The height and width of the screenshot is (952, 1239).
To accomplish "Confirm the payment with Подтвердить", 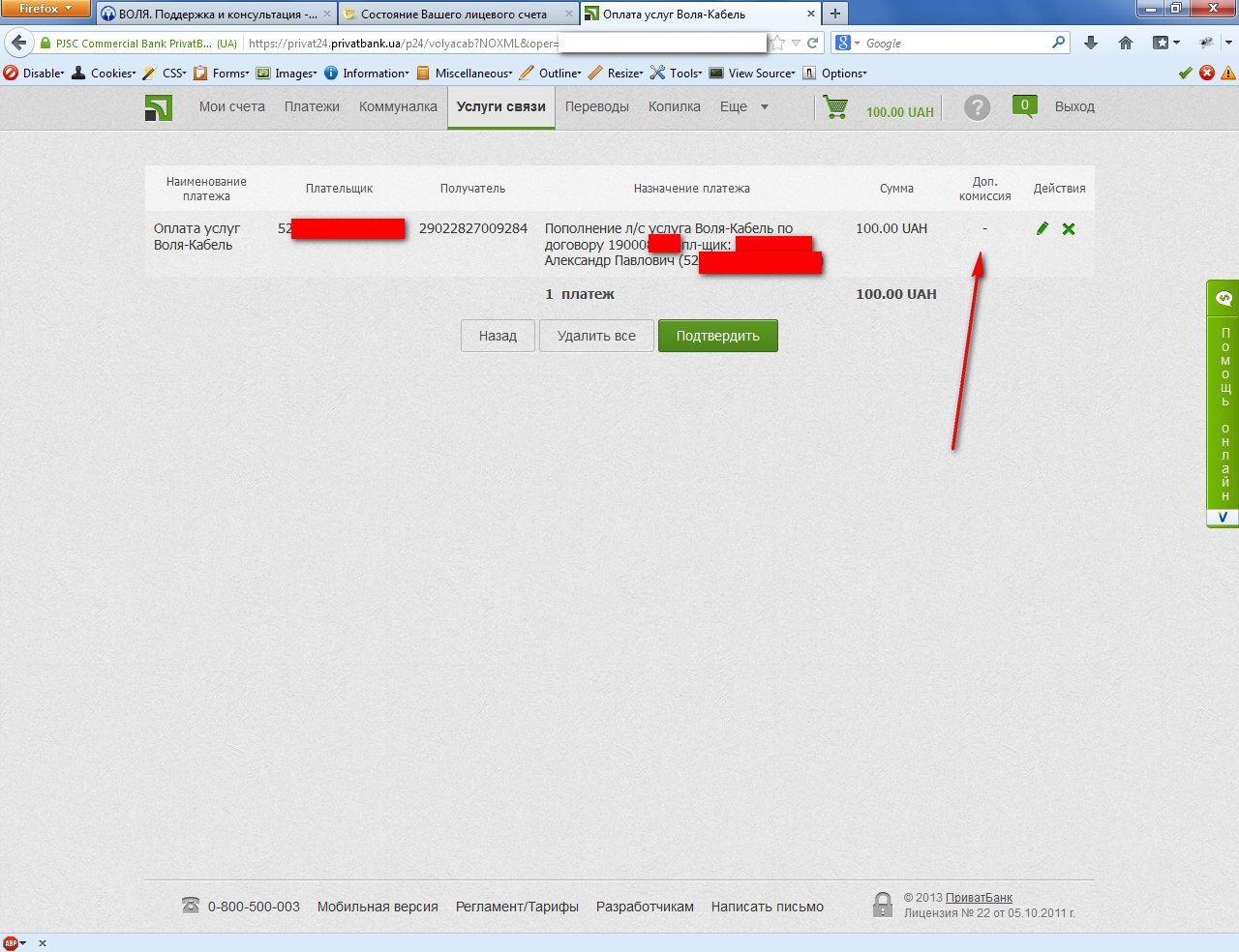I will tap(718, 336).
